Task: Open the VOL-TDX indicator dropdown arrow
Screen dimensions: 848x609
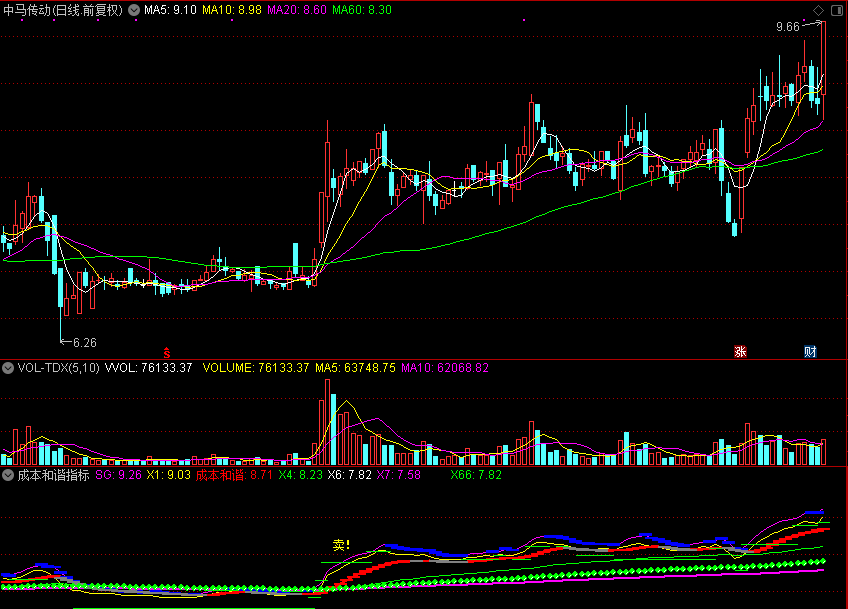Action: pos(9,368)
